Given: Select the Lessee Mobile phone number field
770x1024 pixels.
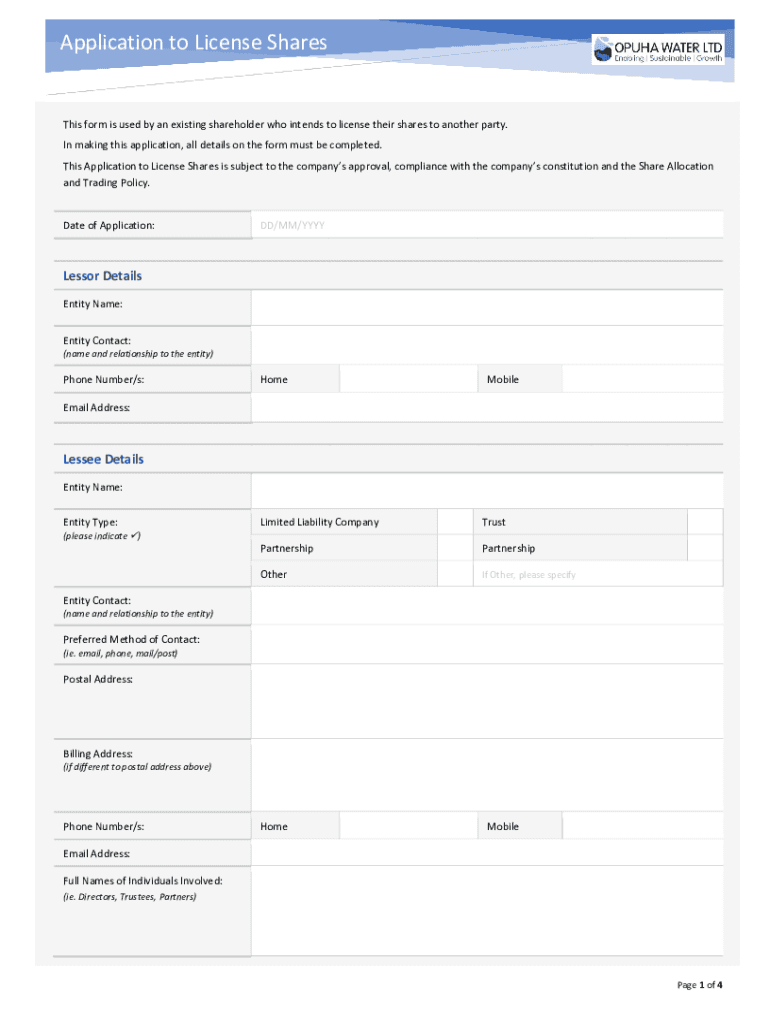Looking at the screenshot, I should (x=641, y=827).
